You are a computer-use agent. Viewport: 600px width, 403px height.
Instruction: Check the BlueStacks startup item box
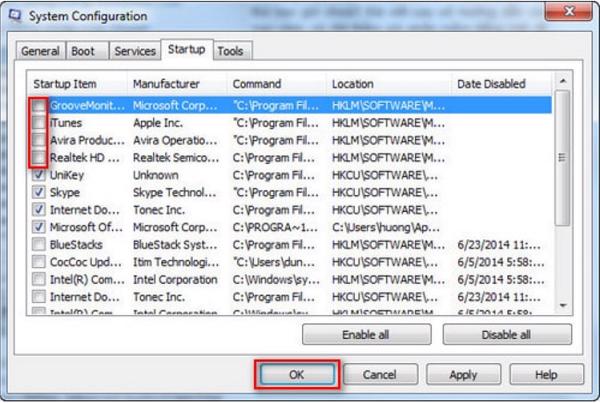click(38, 243)
